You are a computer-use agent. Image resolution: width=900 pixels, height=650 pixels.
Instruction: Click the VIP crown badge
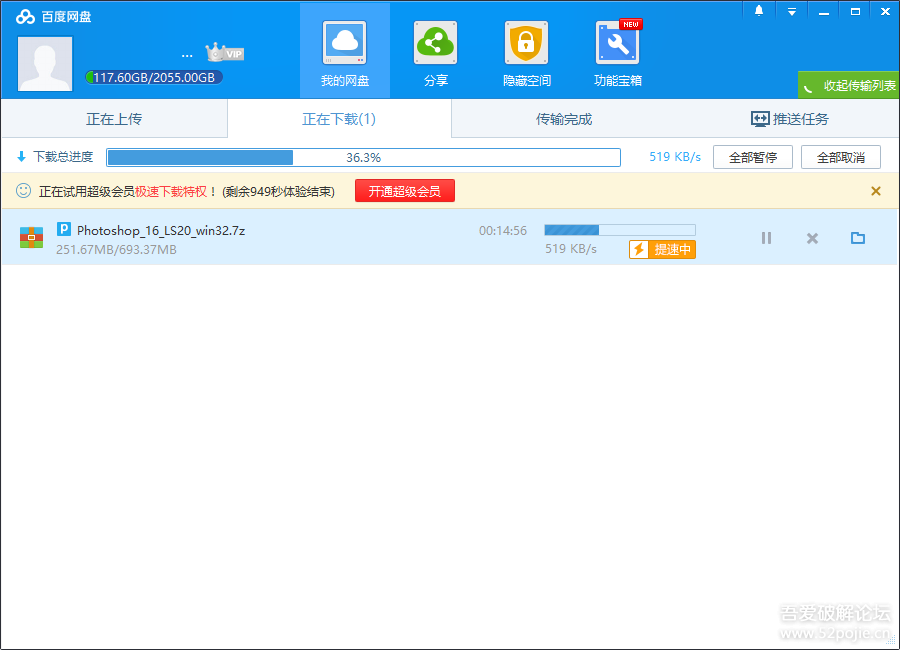[x=225, y=53]
